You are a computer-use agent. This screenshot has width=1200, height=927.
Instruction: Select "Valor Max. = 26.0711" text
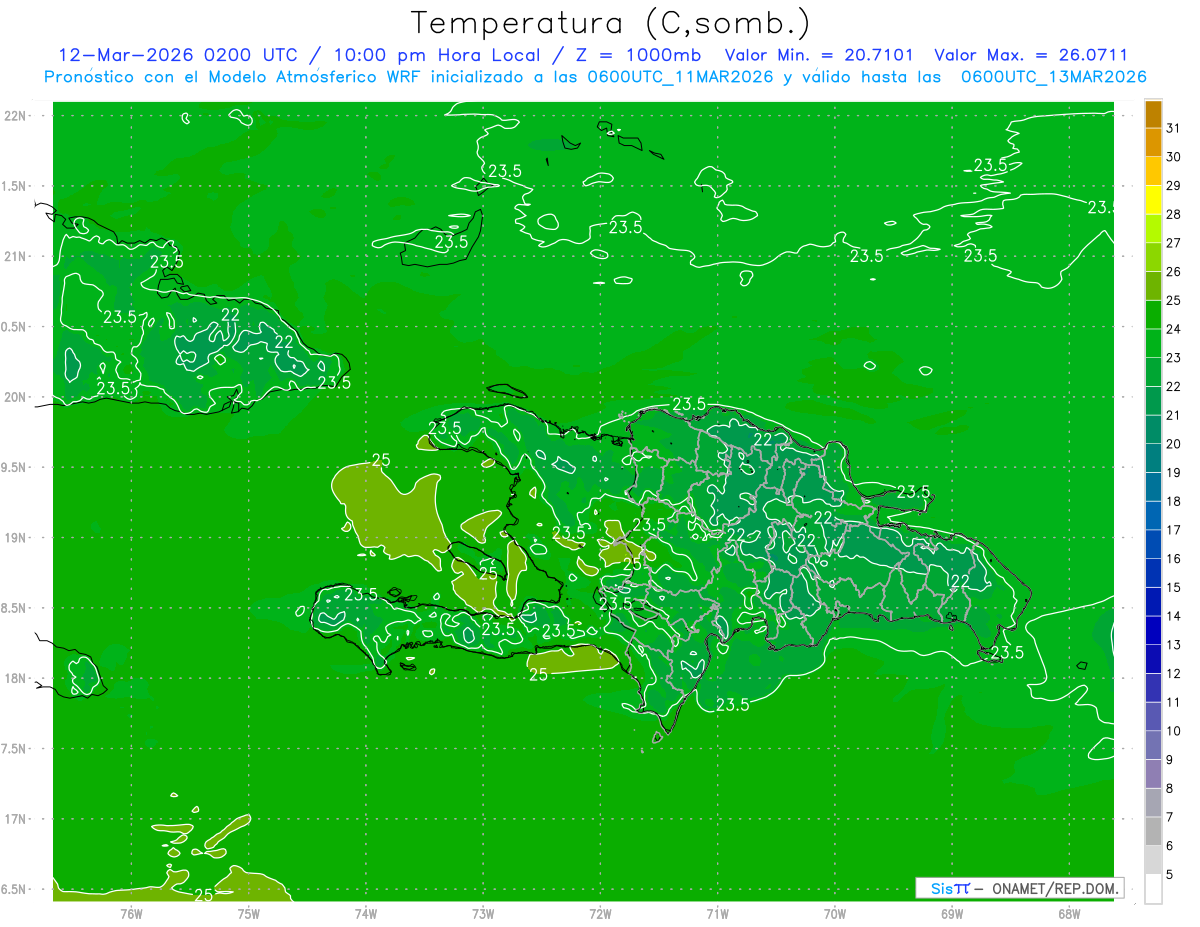point(1031,55)
